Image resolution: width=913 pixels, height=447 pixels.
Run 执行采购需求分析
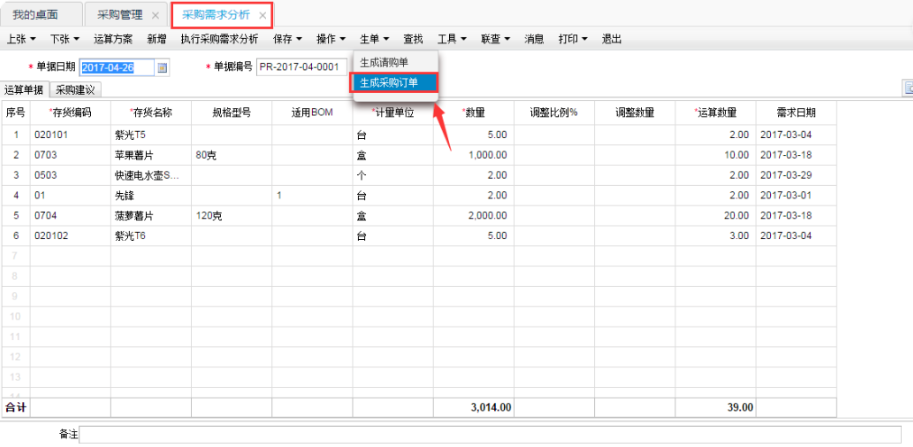(x=220, y=39)
